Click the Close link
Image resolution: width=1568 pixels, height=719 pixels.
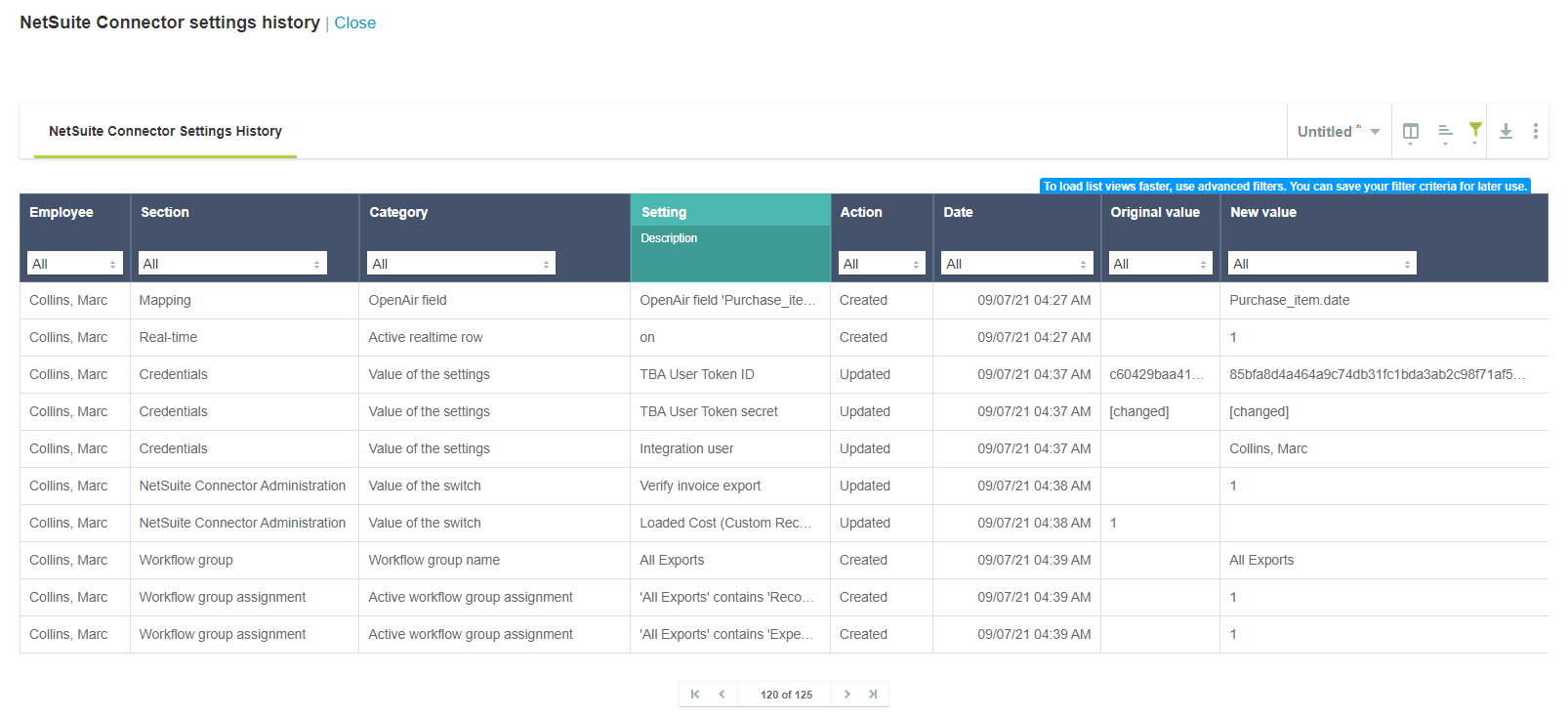click(x=354, y=22)
